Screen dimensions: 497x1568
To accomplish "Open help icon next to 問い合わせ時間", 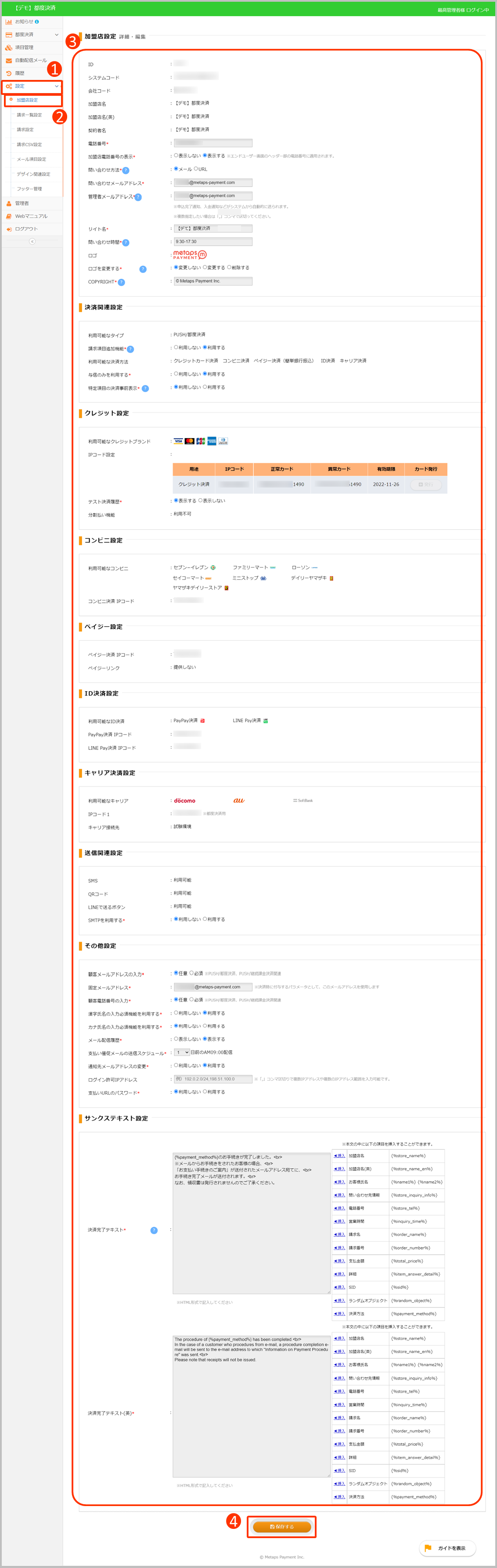I will [x=126, y=243].
